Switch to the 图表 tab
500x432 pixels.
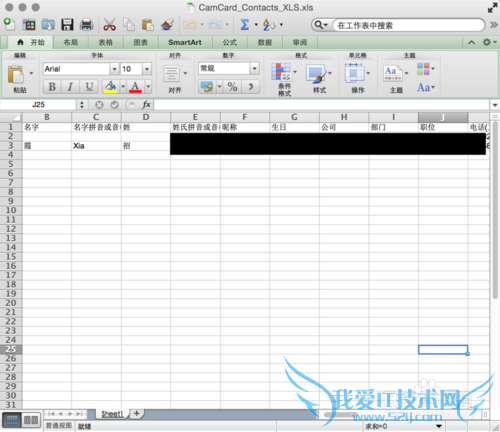(141, 42)
